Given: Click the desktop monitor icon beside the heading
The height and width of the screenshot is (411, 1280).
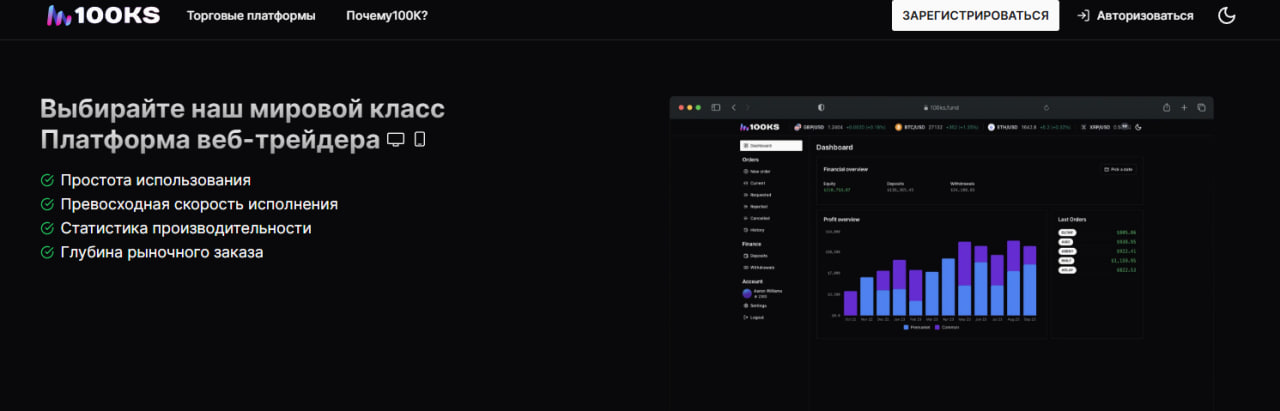Looking at the screenshot, I should click(x=396, y=139).
